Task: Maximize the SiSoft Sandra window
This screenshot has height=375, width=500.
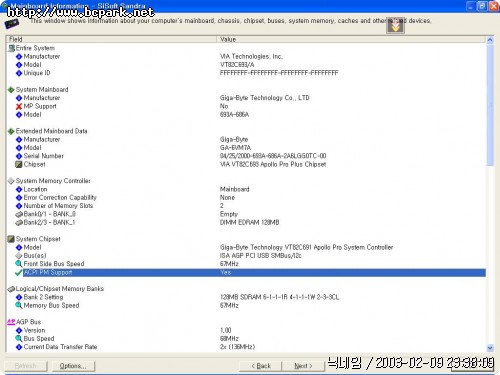Action: click(x=482, y=6)
